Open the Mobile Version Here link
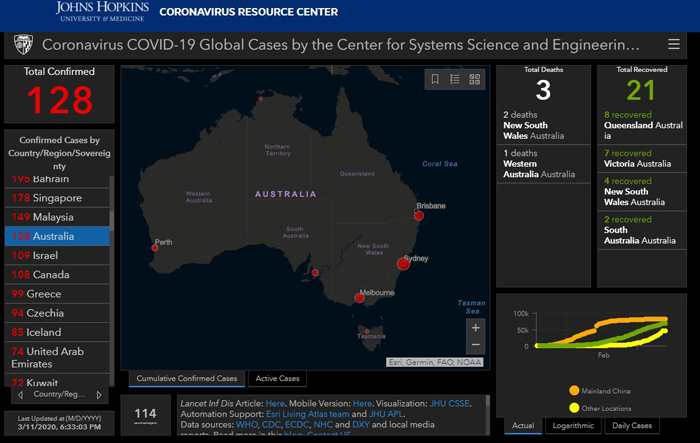The height and width of the screenshot is (443, 700). pos(362,403)
